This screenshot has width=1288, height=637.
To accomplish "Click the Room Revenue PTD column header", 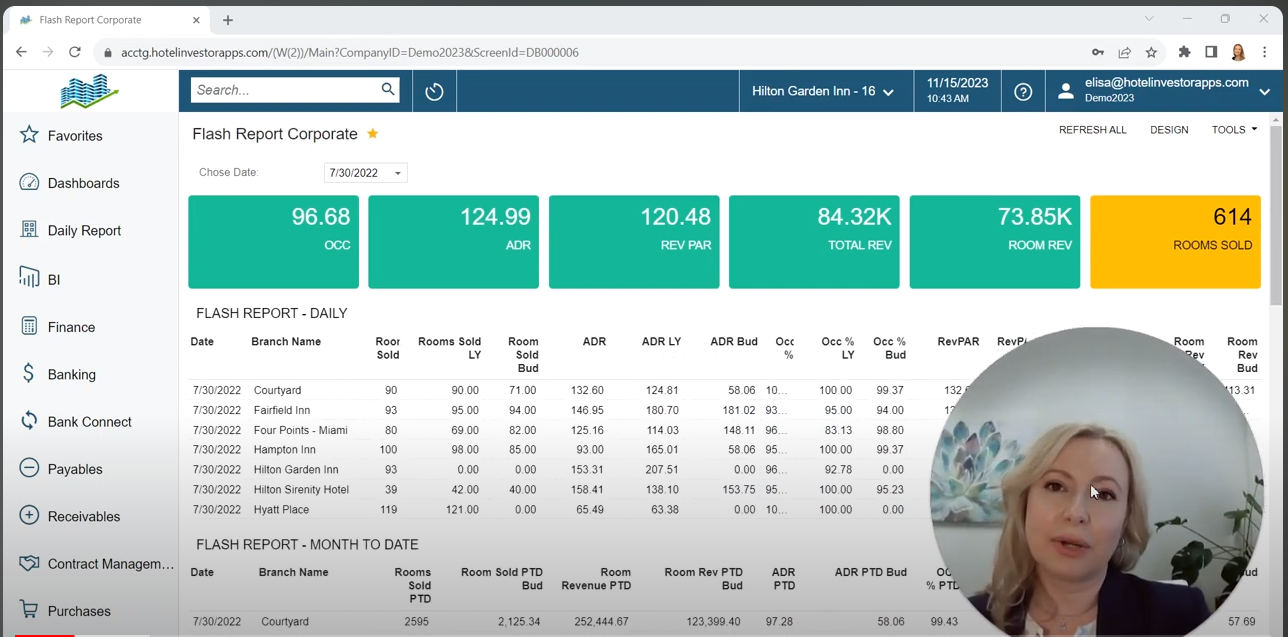I will [x=596, y=579].
